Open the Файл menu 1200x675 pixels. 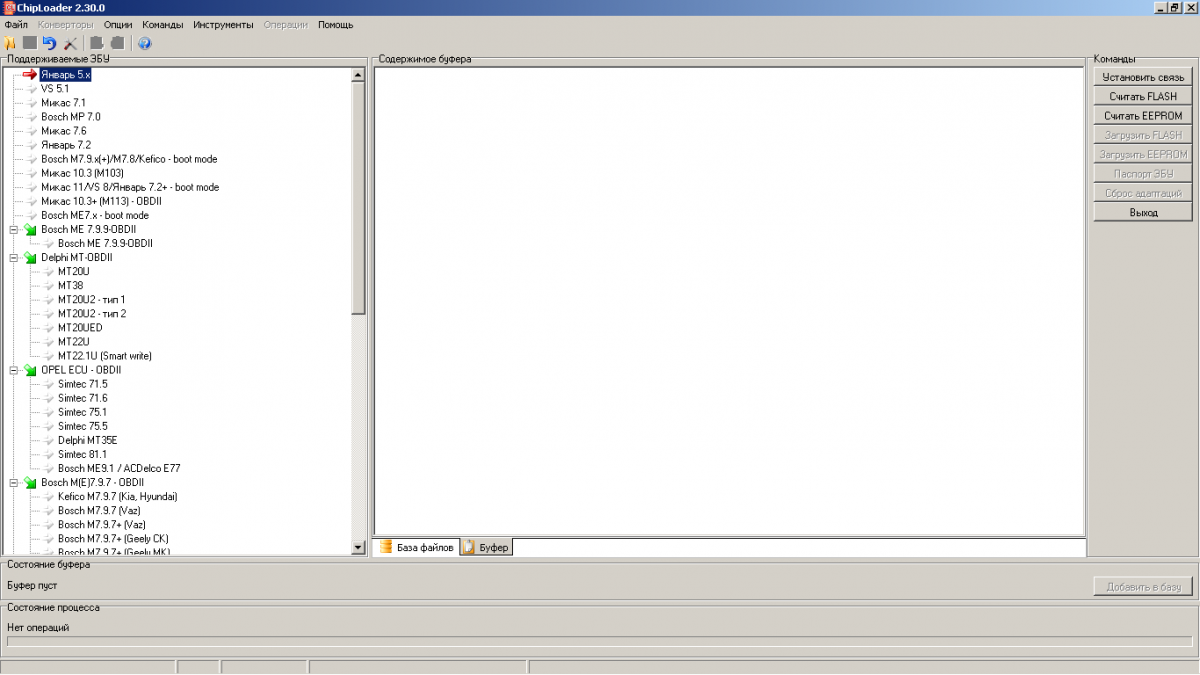point(16,24)
